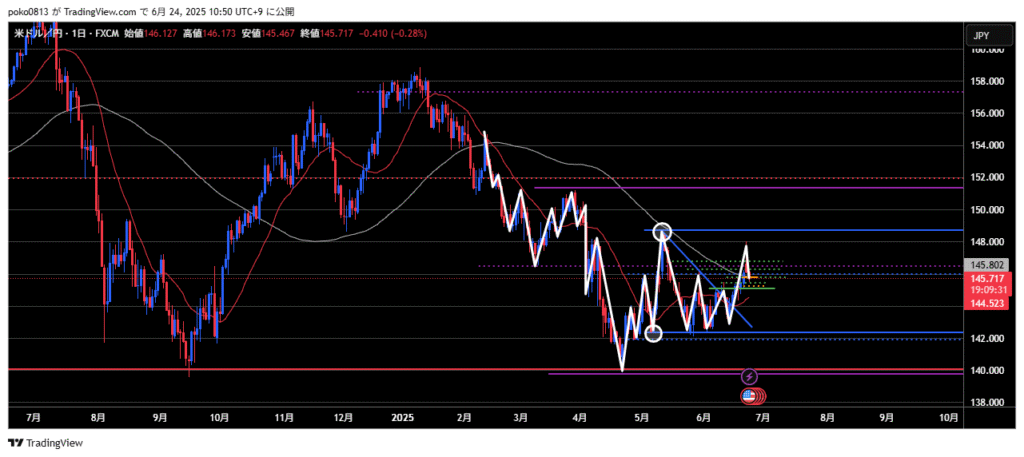
Task: Select the purple horizontal line near 151.4
Action: (x=800, y=187)
